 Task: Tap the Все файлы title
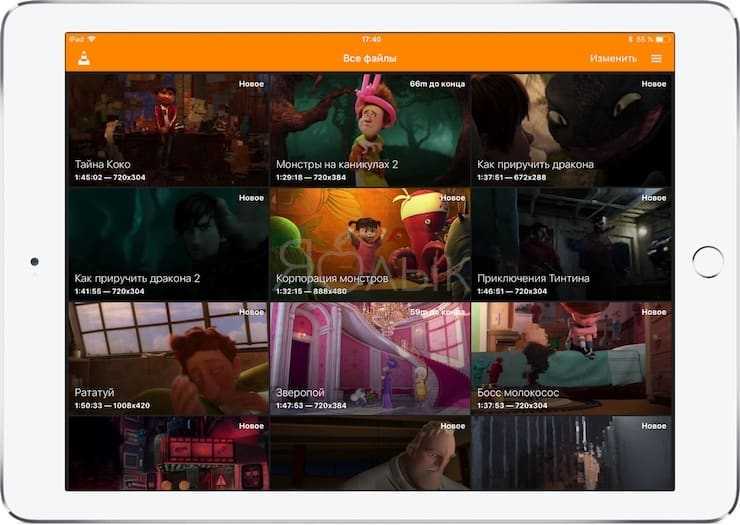click(370, 59)
